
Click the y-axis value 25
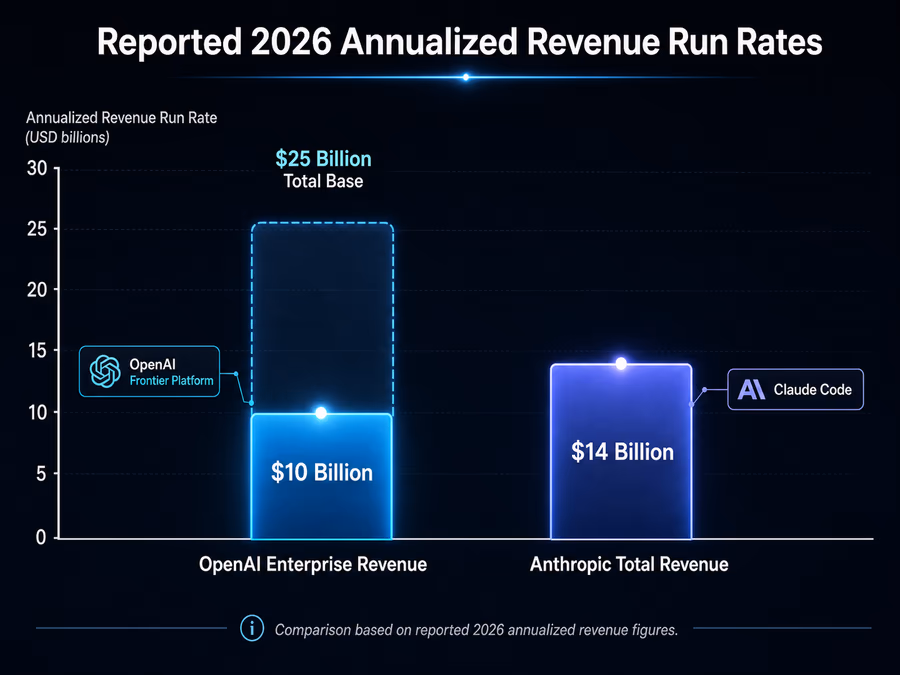tap(37, 230)
